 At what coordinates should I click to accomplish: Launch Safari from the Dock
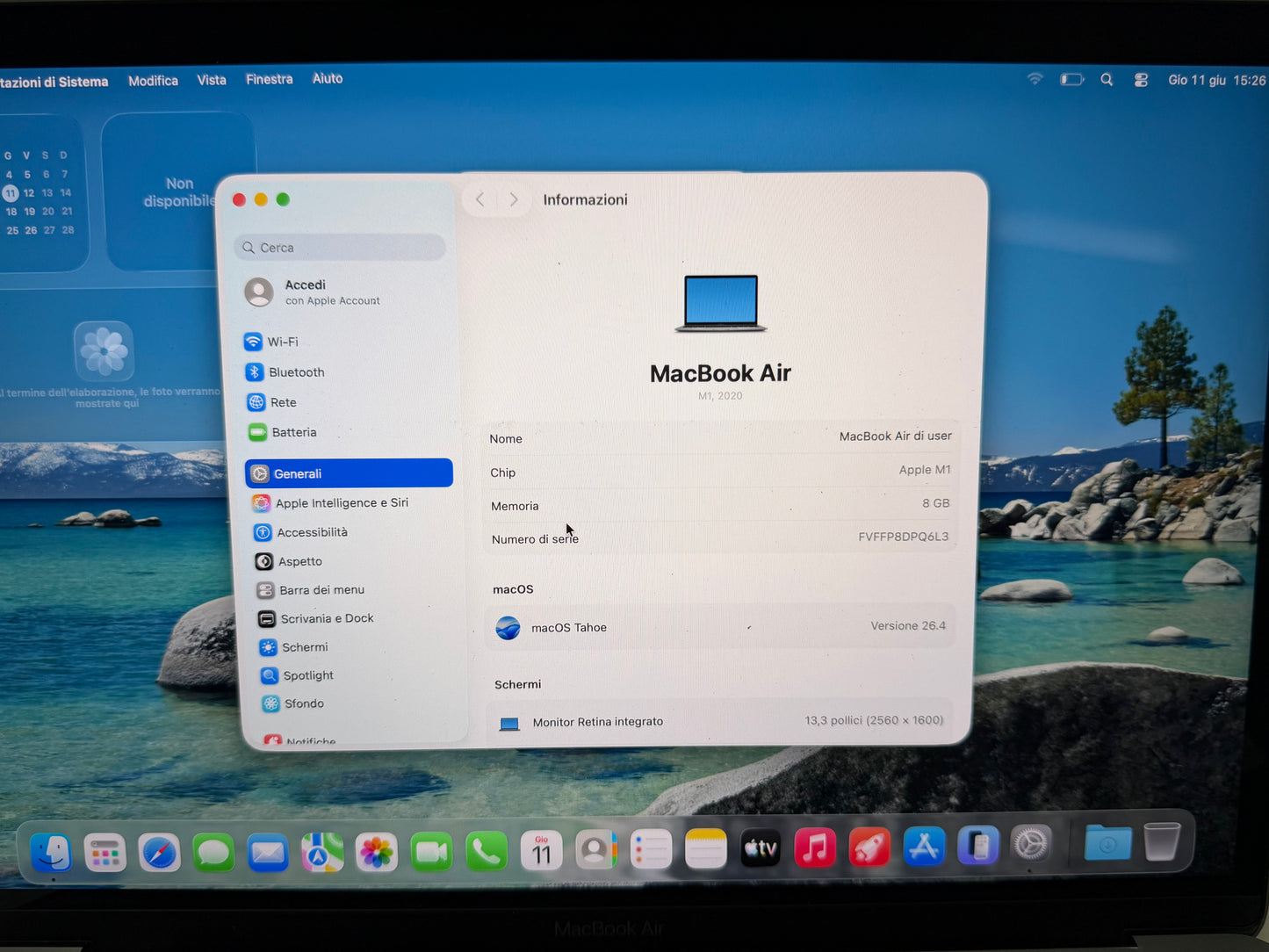[160, 853]
